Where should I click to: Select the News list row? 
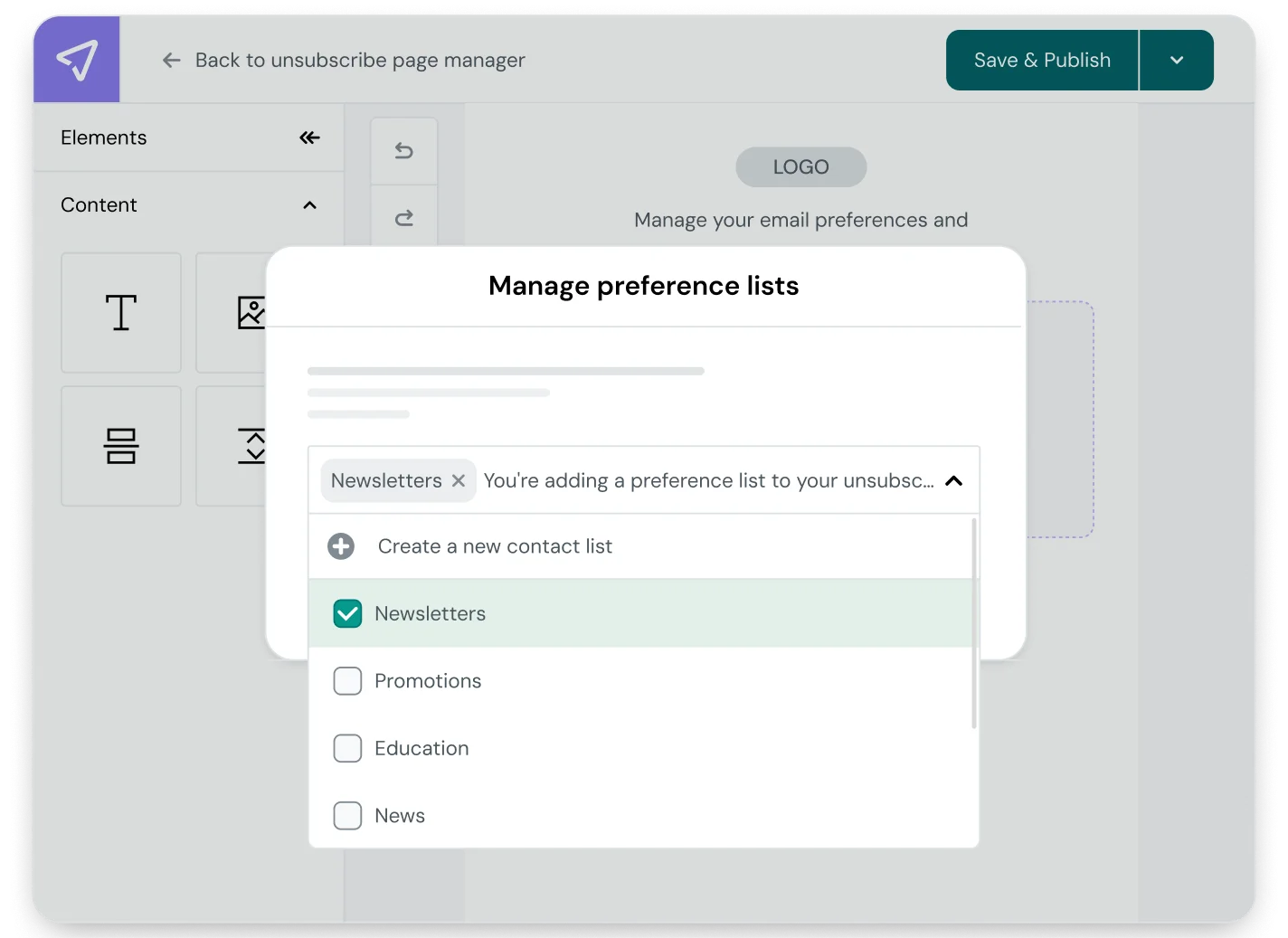[400, 815]
